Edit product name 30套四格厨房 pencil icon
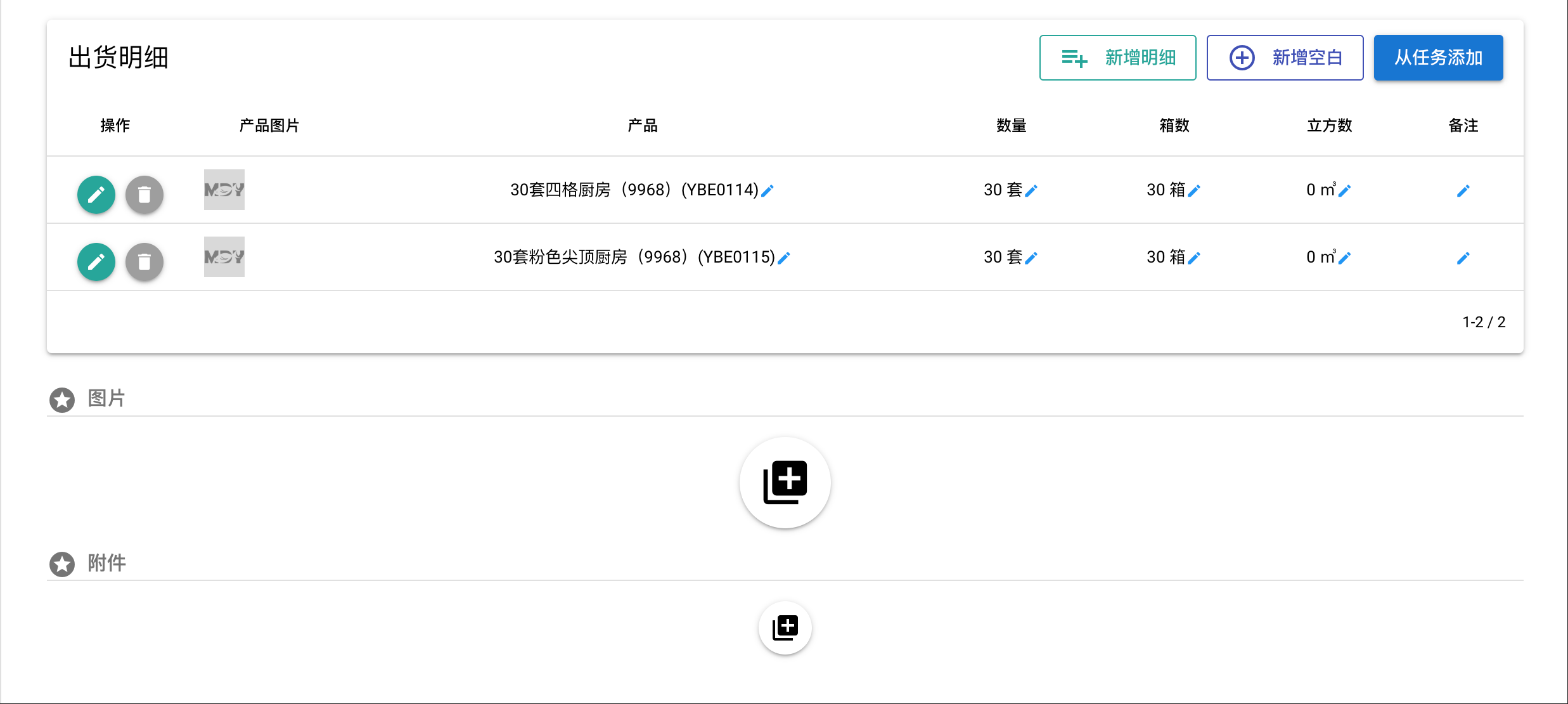This screenshot has width=1568, height=704. [x=768, y=191]
